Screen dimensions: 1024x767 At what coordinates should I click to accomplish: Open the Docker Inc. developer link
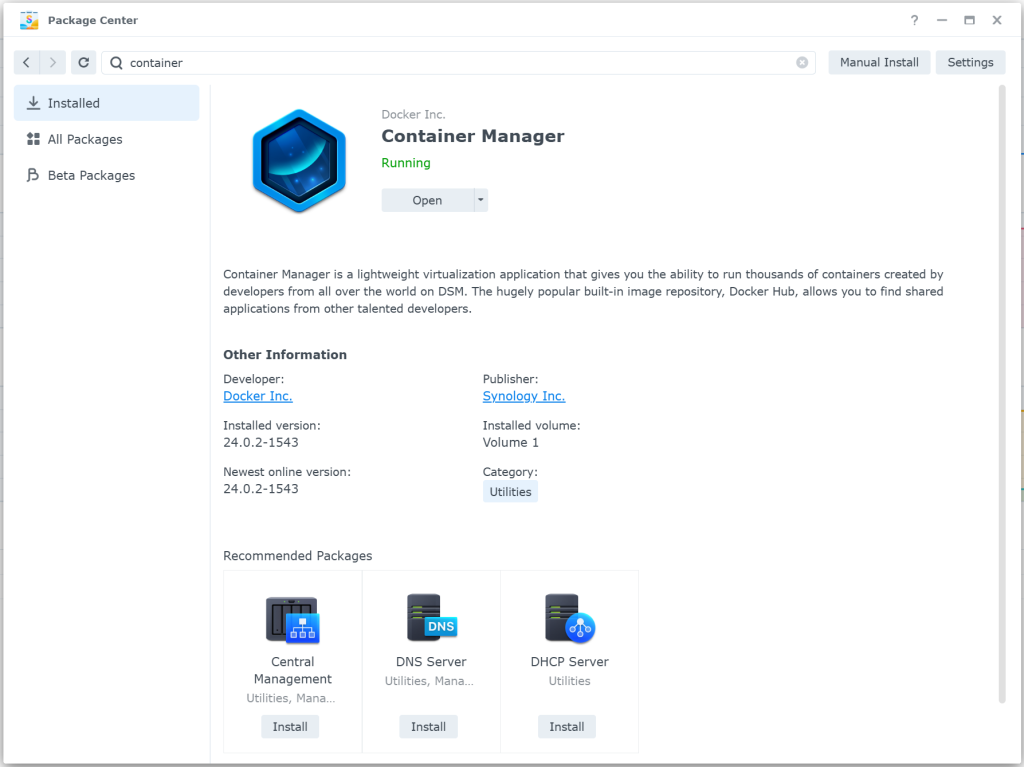(258, 396)
